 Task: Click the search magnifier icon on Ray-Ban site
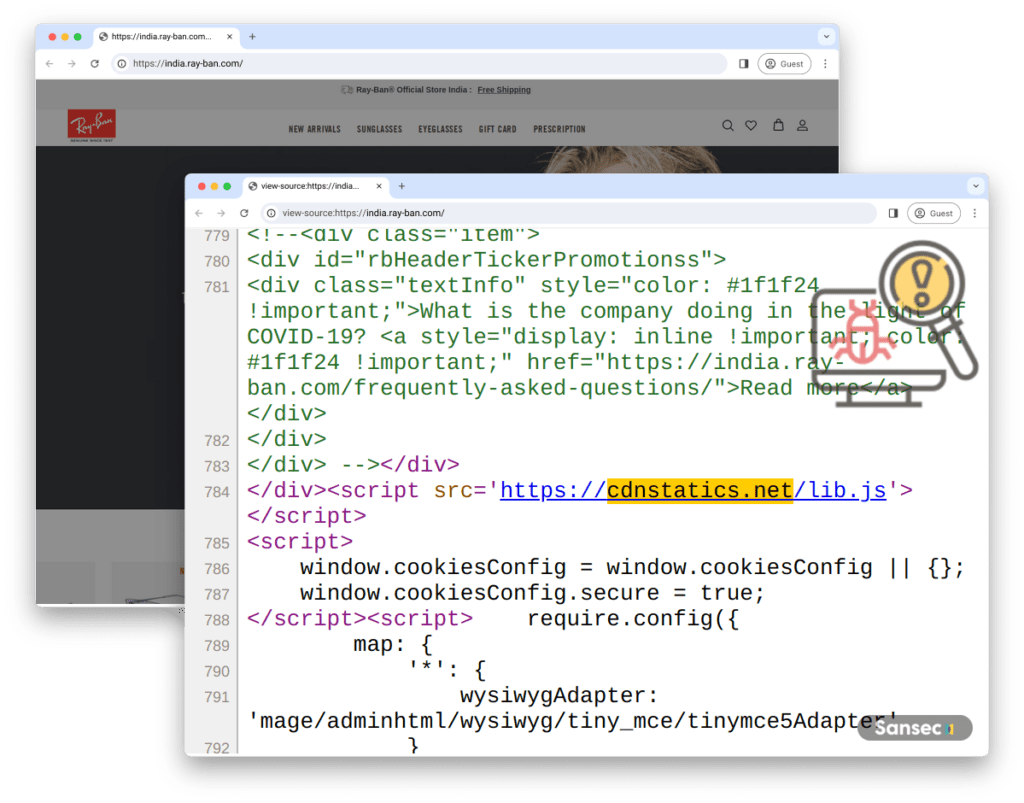(728, 125)
